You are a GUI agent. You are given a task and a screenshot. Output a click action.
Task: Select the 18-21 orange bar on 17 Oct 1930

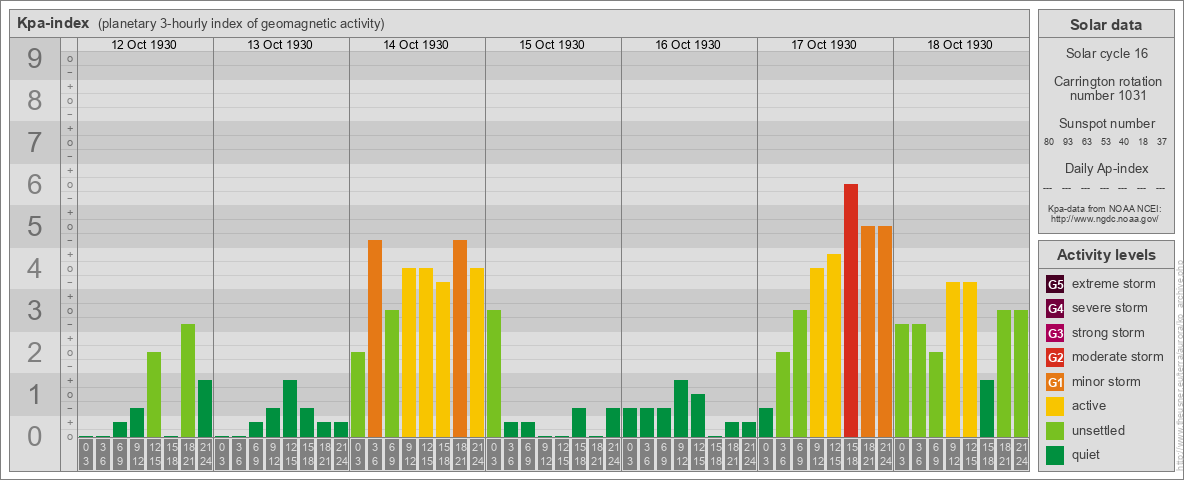[x=868, y=331]
